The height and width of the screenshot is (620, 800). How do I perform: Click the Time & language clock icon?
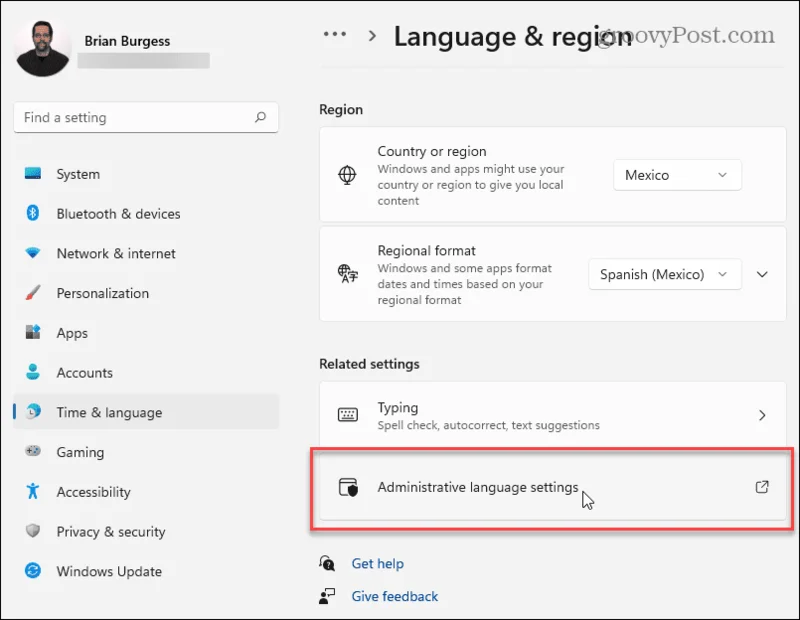coord(33,411)
